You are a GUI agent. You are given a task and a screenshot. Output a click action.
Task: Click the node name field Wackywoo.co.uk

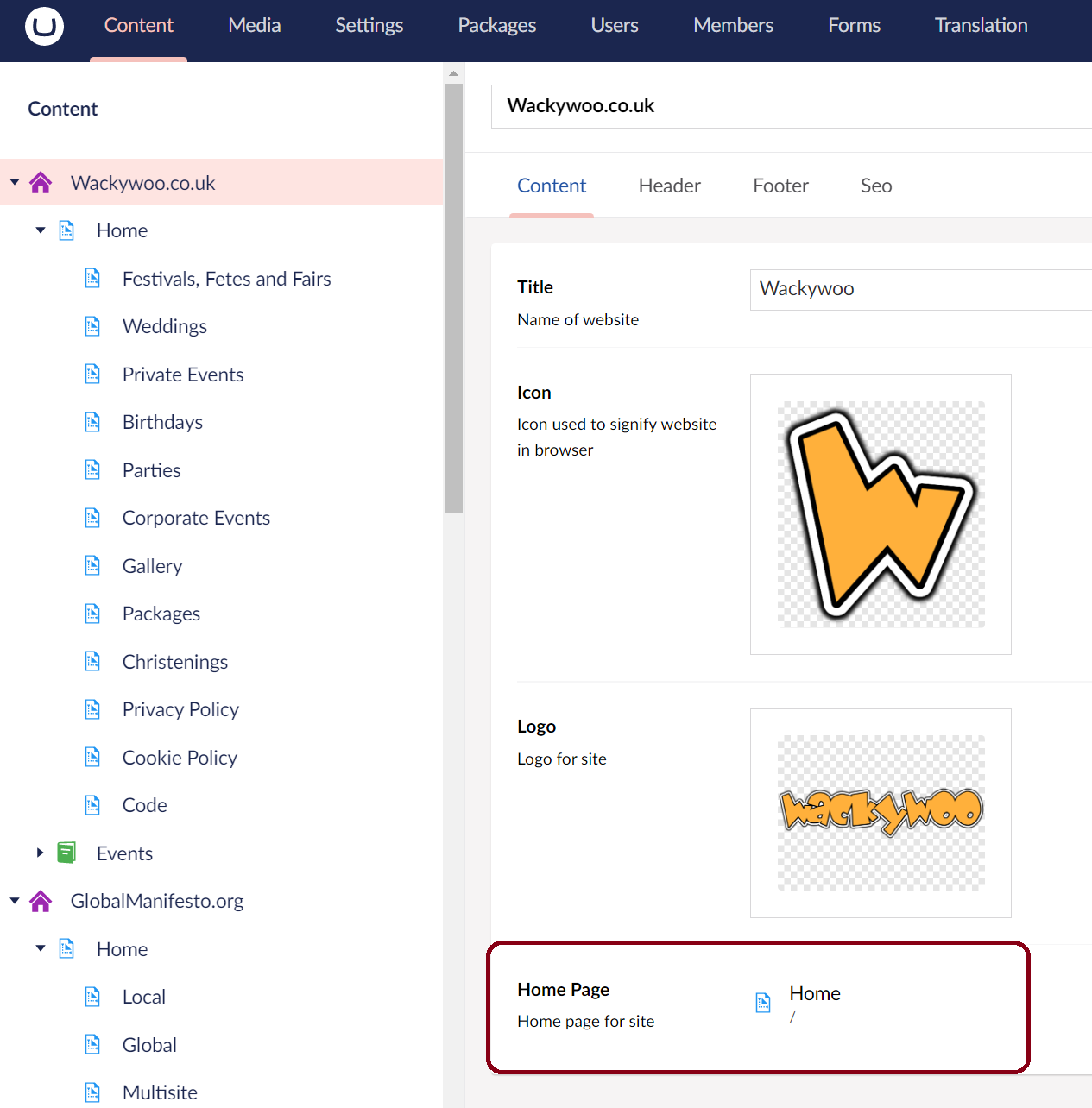[792, 106]
